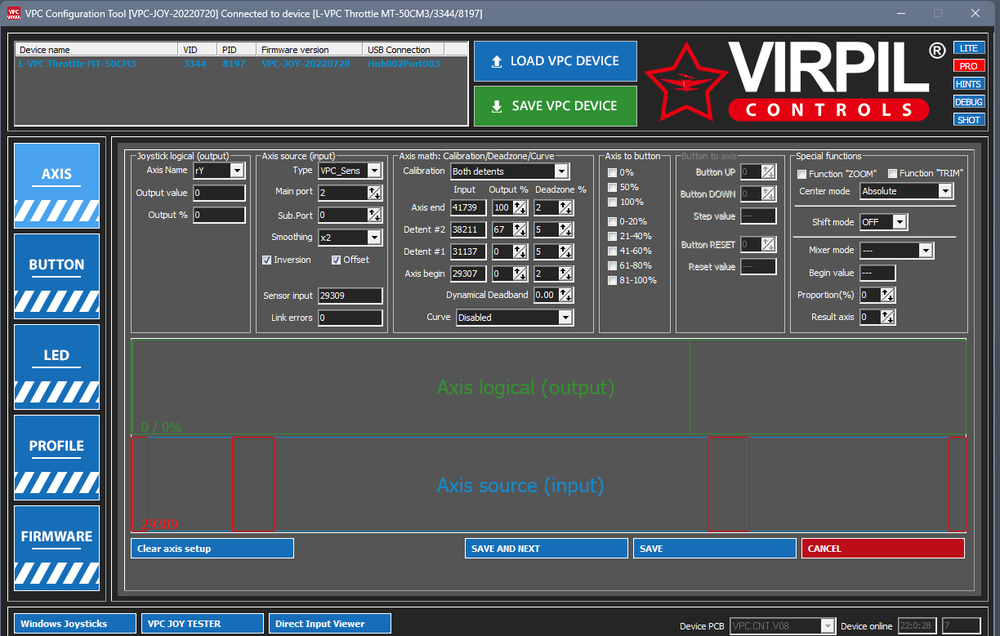Screen dimensions: 1000x636
Task: Switch to the FIRMWARE tab
Action: (x=57, y=548)
